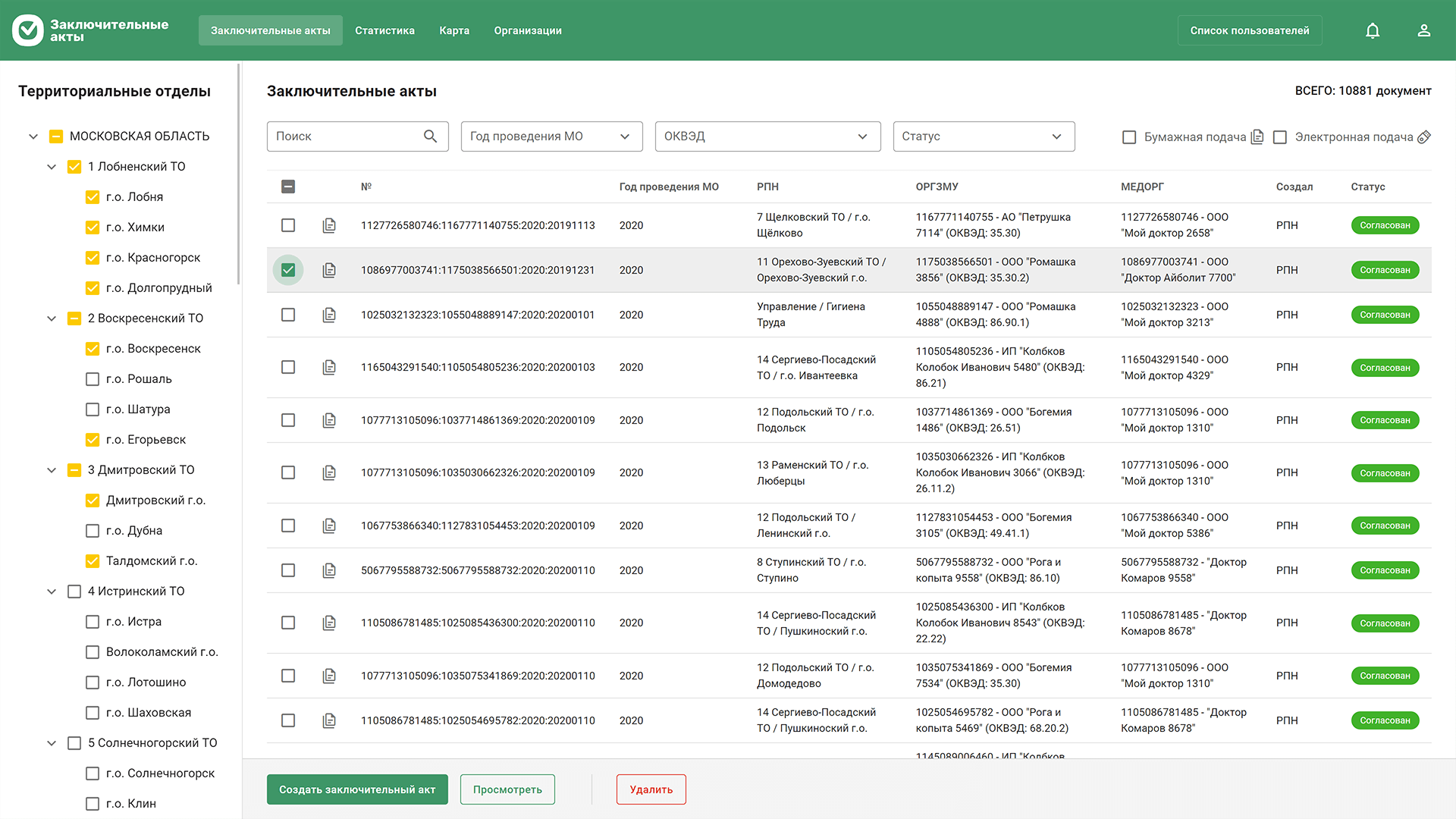Screen dimensions: 1456x819
Task: Collapse the 5 Солнечногорский ТО node
Action: tap(52, 743)
